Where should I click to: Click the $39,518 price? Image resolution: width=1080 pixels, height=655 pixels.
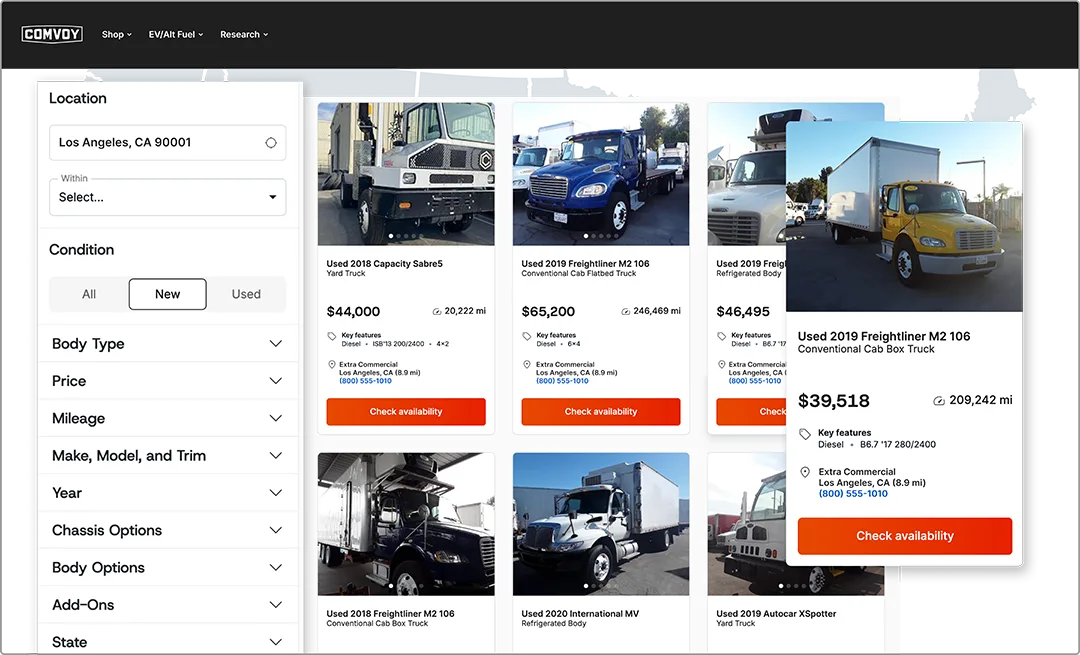click(x=833, y=400)
